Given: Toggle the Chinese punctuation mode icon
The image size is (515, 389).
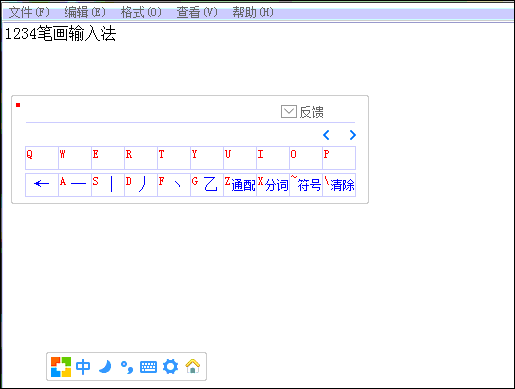Looking at the screenshot, I should click(x=127, y=367).
